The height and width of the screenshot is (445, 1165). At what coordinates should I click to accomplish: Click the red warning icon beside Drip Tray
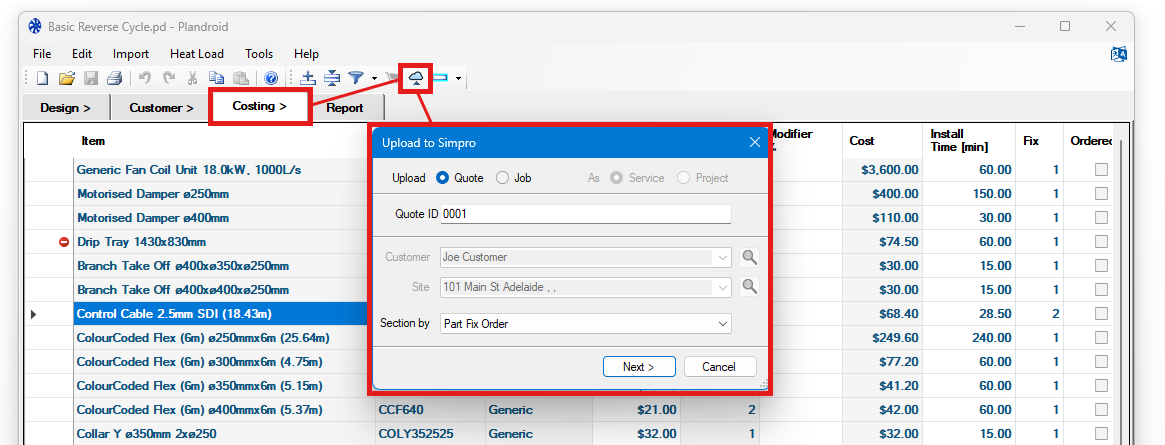[64, 242]
